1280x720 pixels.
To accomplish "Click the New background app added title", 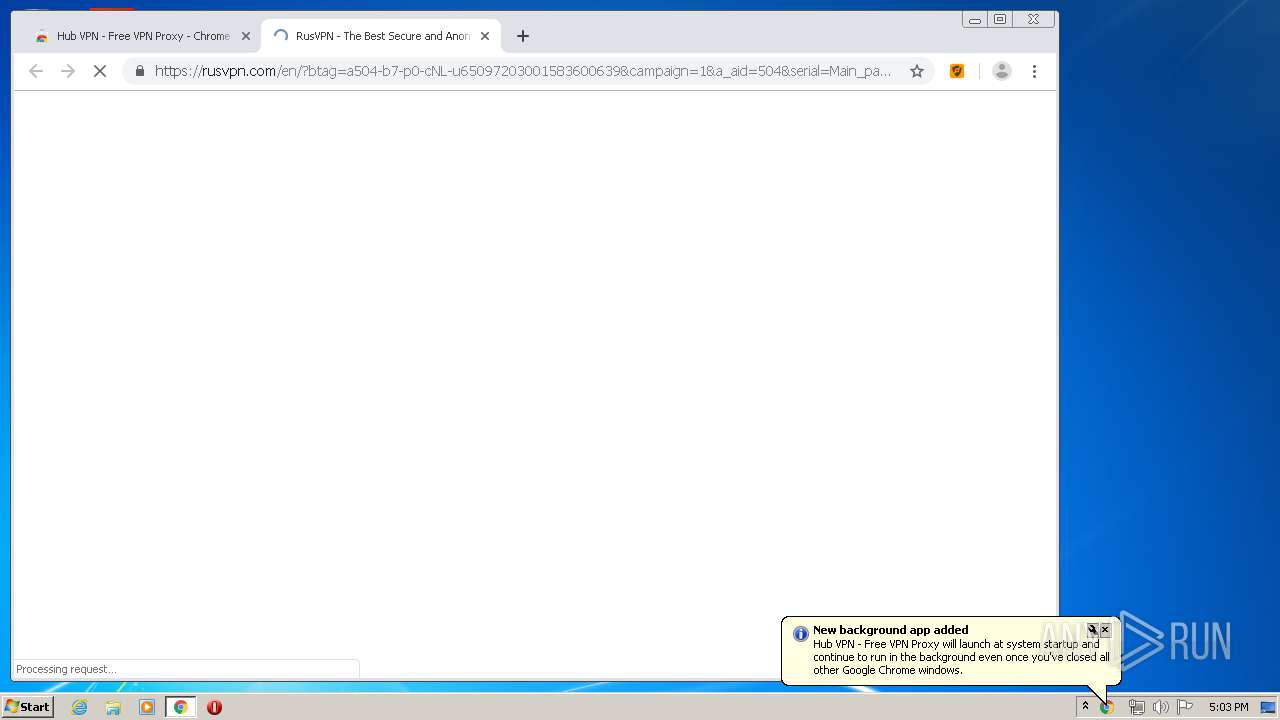I will (x=890, y=630).
